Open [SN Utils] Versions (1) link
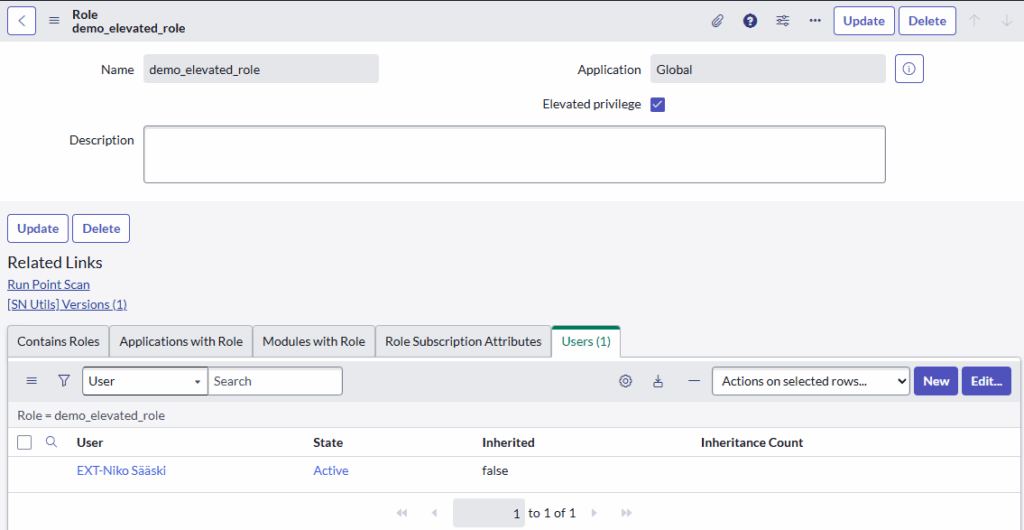 (67, 304)
